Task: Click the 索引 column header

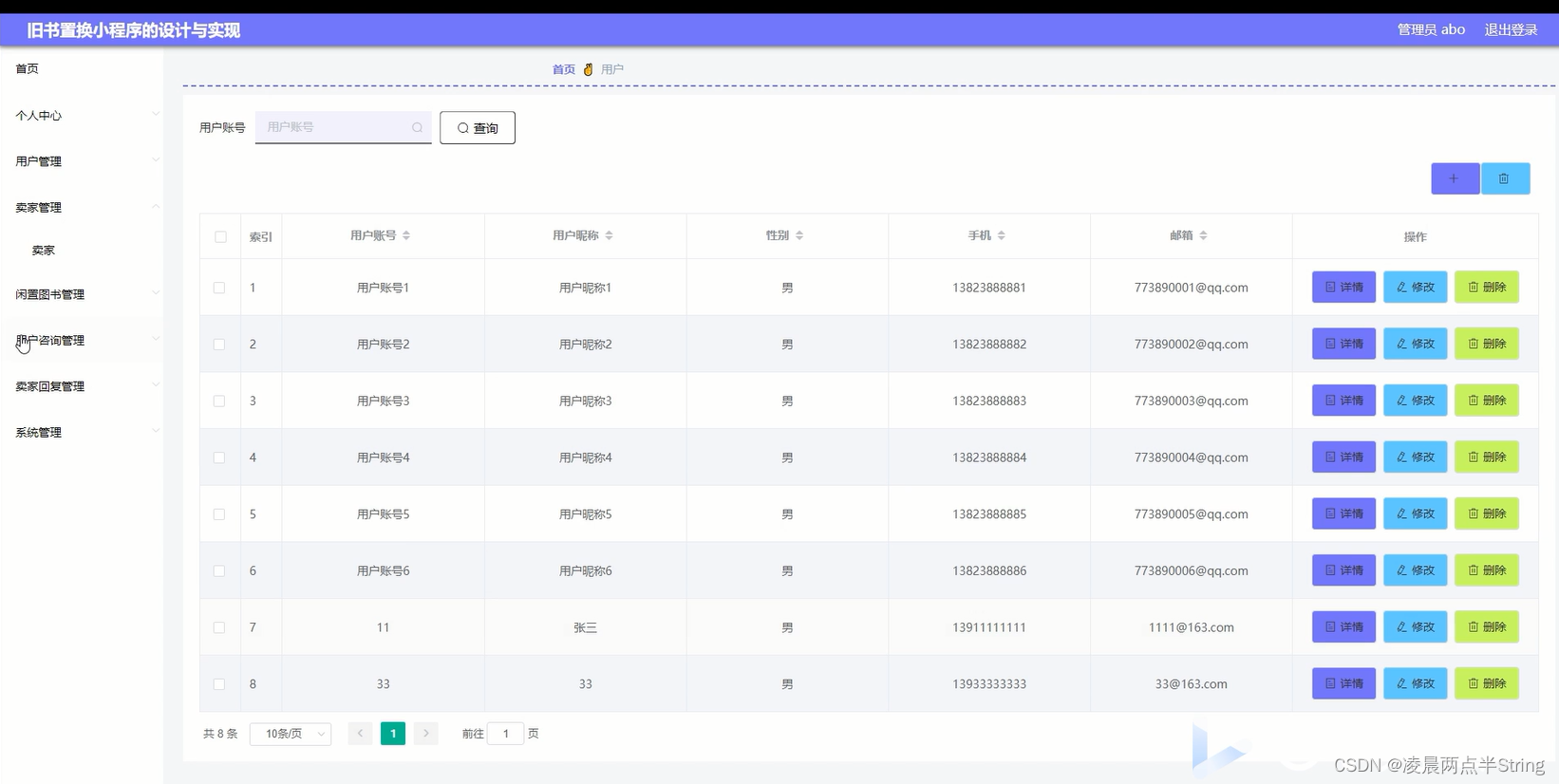Action: tap(261, 236)
